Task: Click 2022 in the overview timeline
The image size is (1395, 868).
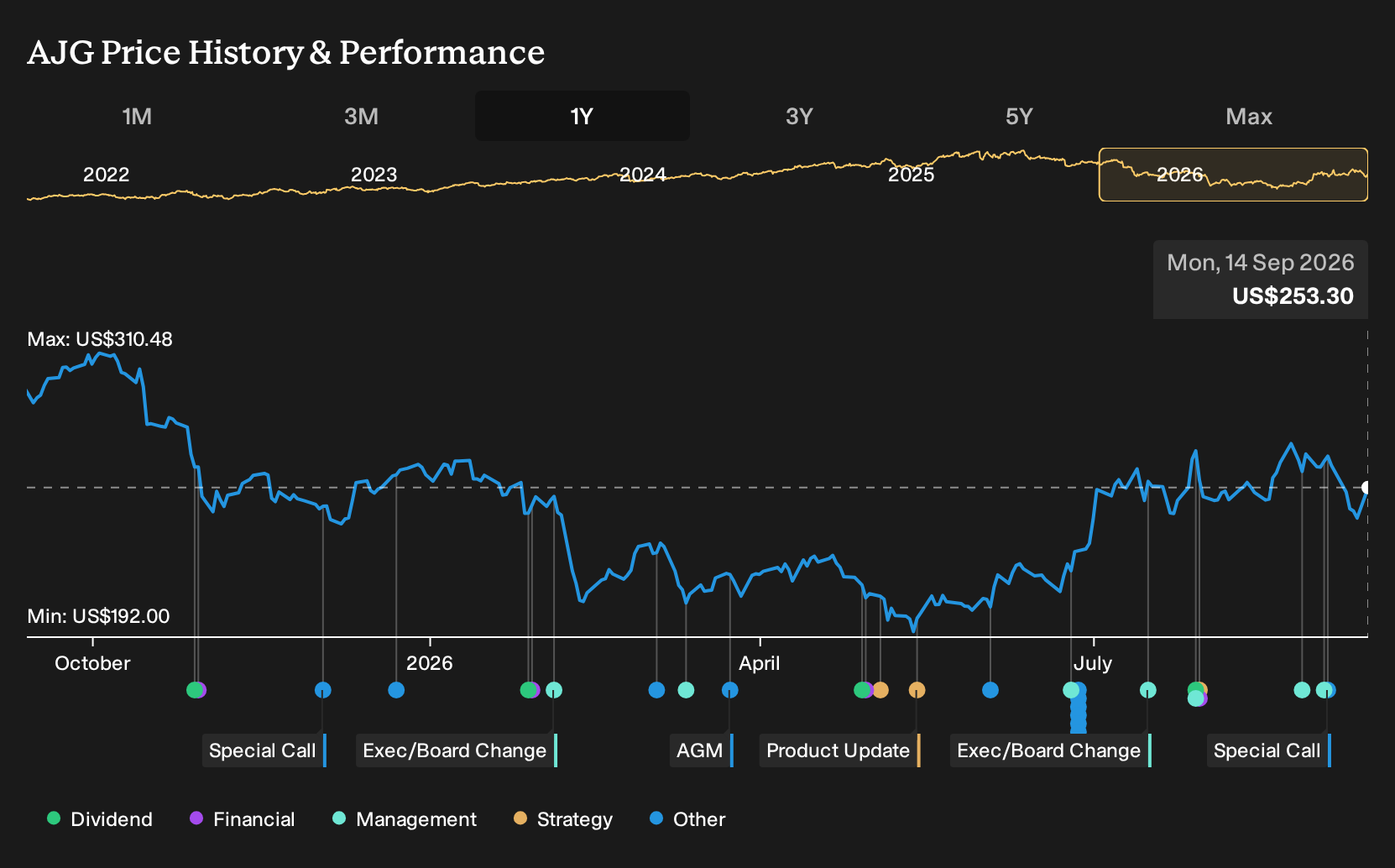Action: point(107,175)
